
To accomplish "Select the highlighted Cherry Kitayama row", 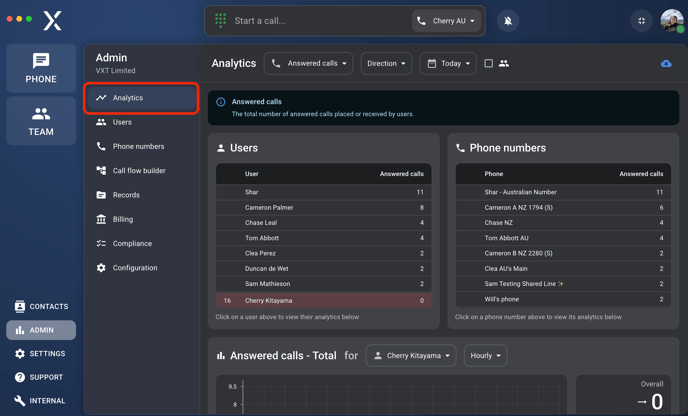I will (x=323, y=301).
